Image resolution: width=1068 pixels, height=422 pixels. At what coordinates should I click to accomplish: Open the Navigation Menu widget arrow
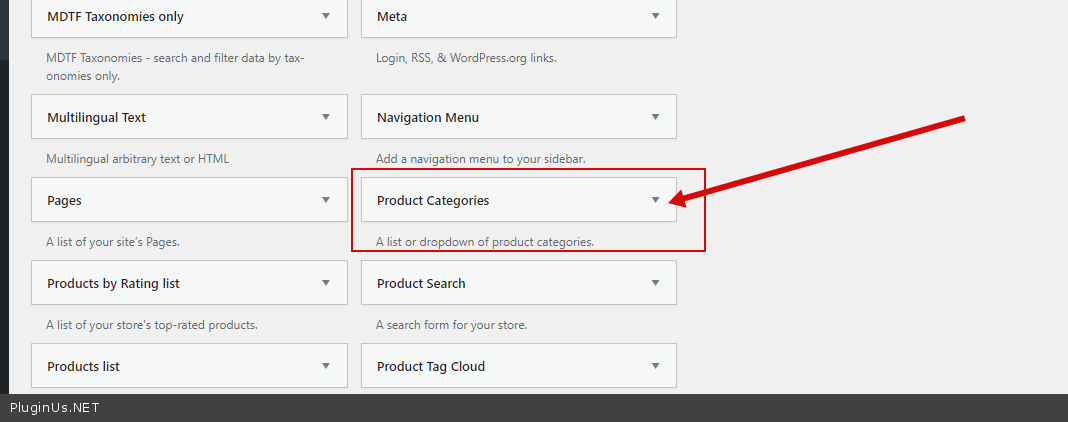click(655, 117)
